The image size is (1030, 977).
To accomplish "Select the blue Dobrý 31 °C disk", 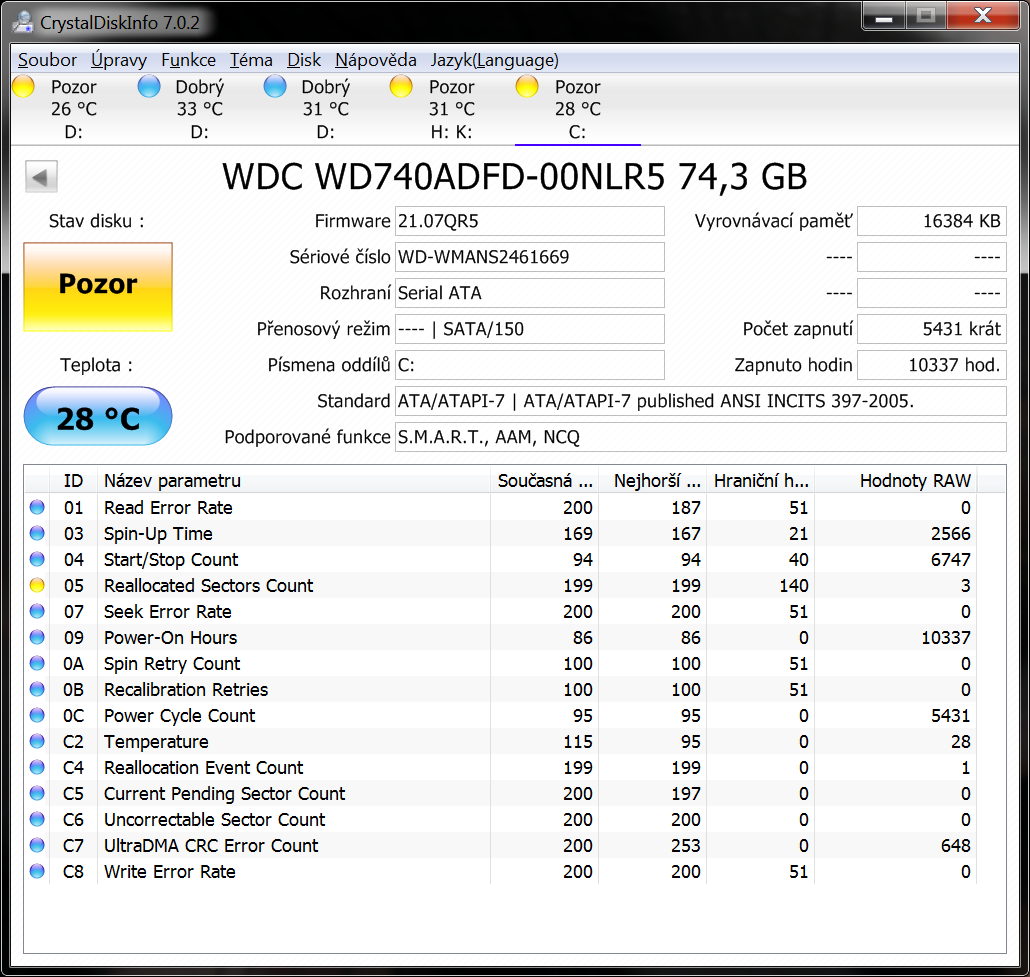I will point(312,109).
